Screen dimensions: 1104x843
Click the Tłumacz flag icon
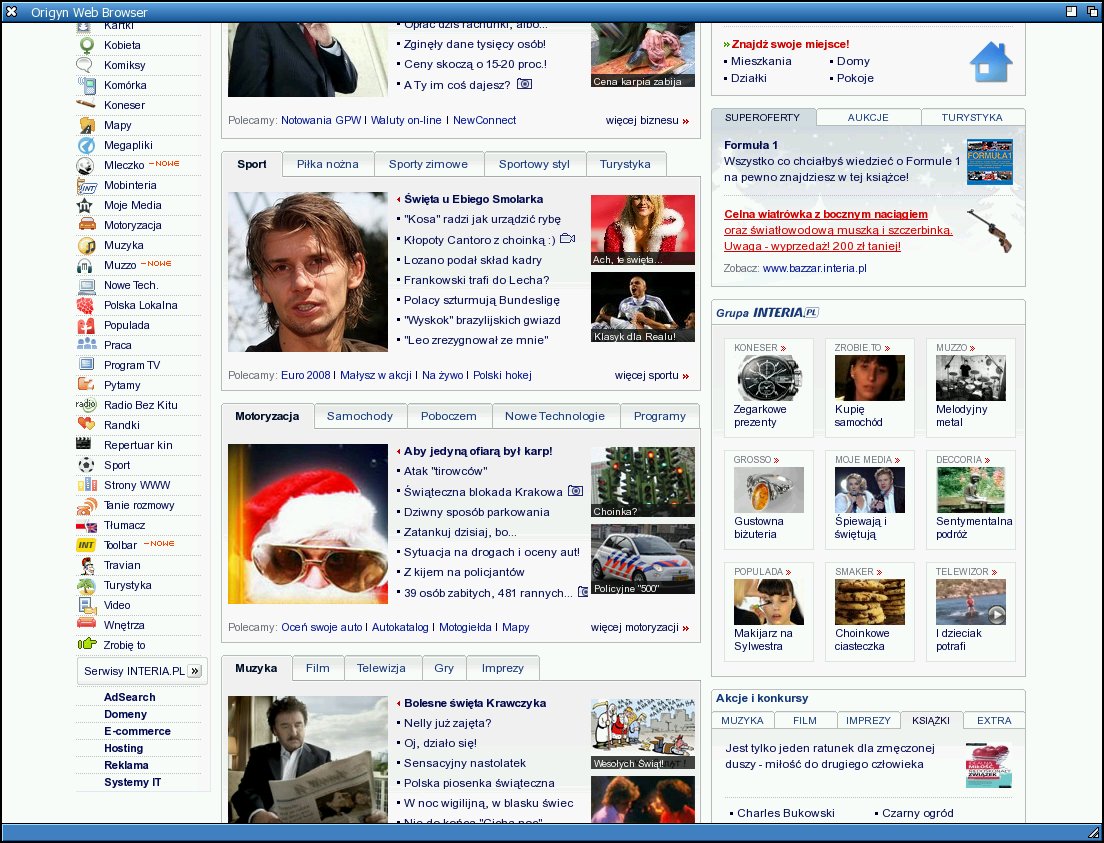pos(86,526)
